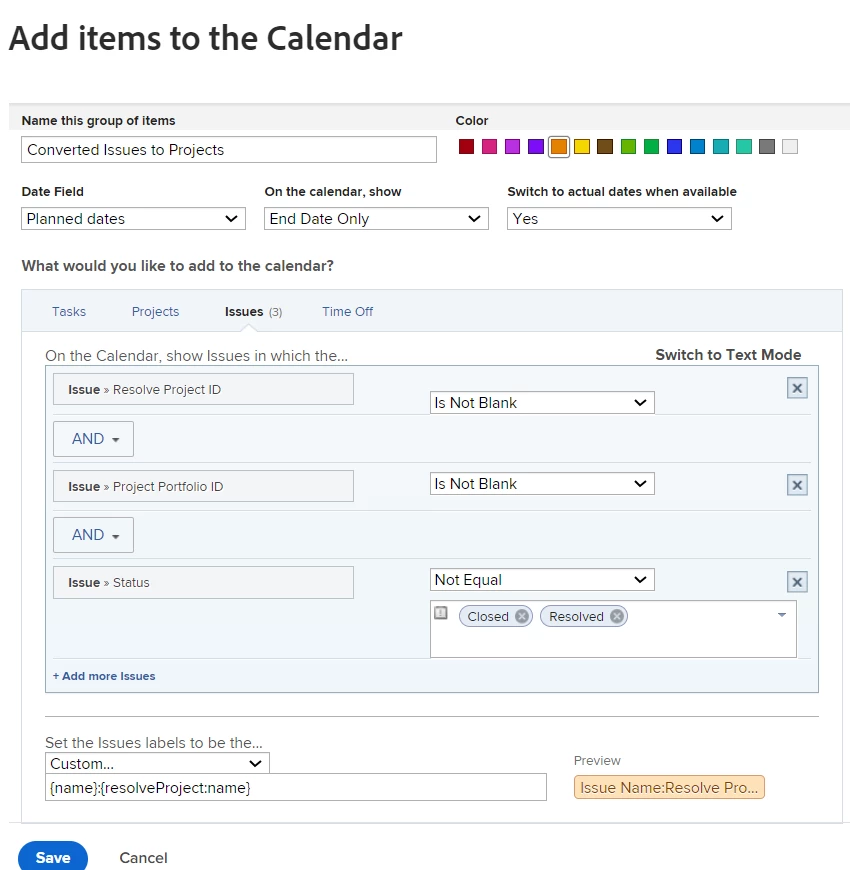The height and width of the screenshot is (870, 850).
Task: Delete the Project Portfolio ID filter row
Action: tap(797, 485)
